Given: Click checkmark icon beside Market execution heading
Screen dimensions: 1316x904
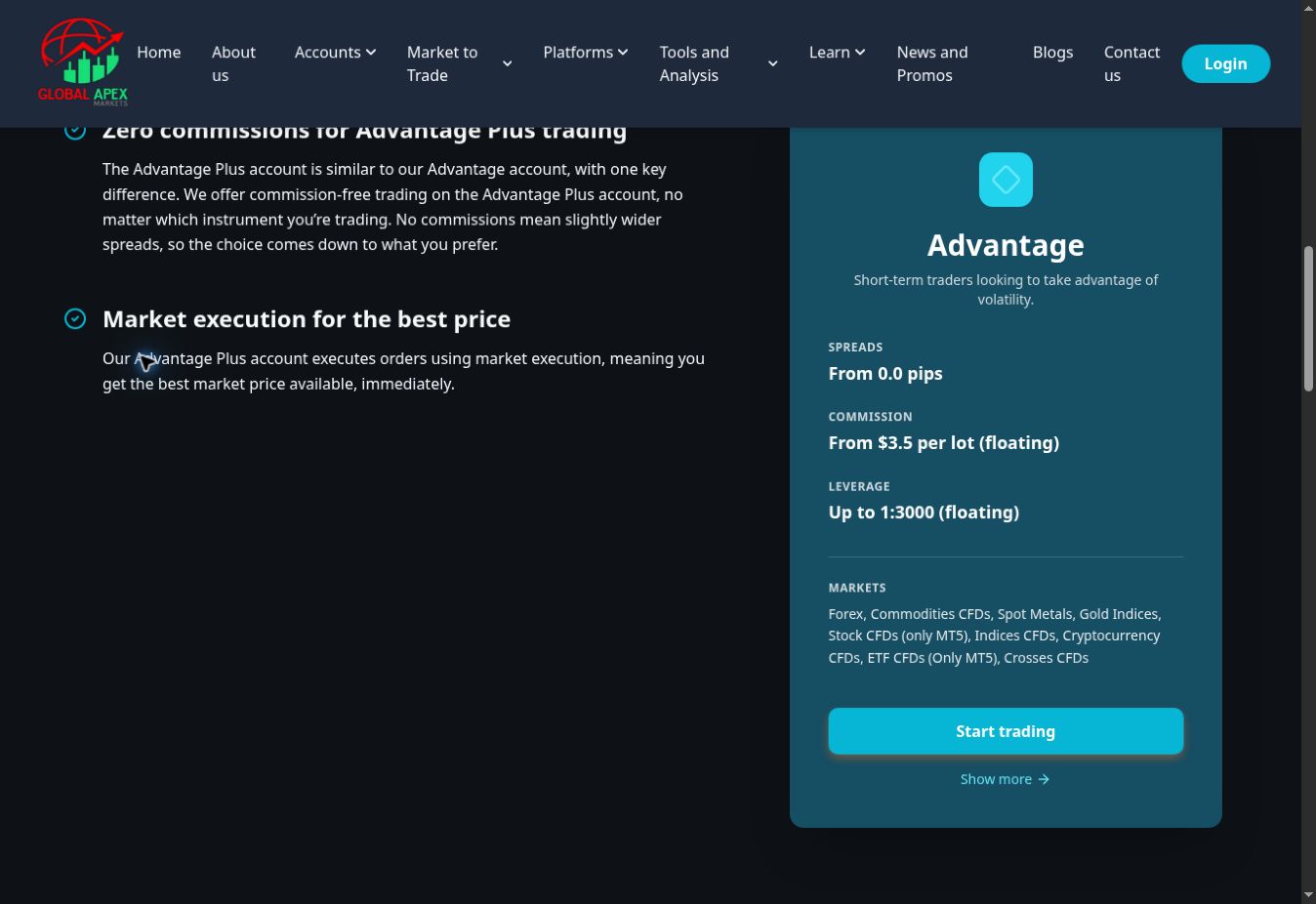Looking at the screenshot, I should [x=75, y=319].
